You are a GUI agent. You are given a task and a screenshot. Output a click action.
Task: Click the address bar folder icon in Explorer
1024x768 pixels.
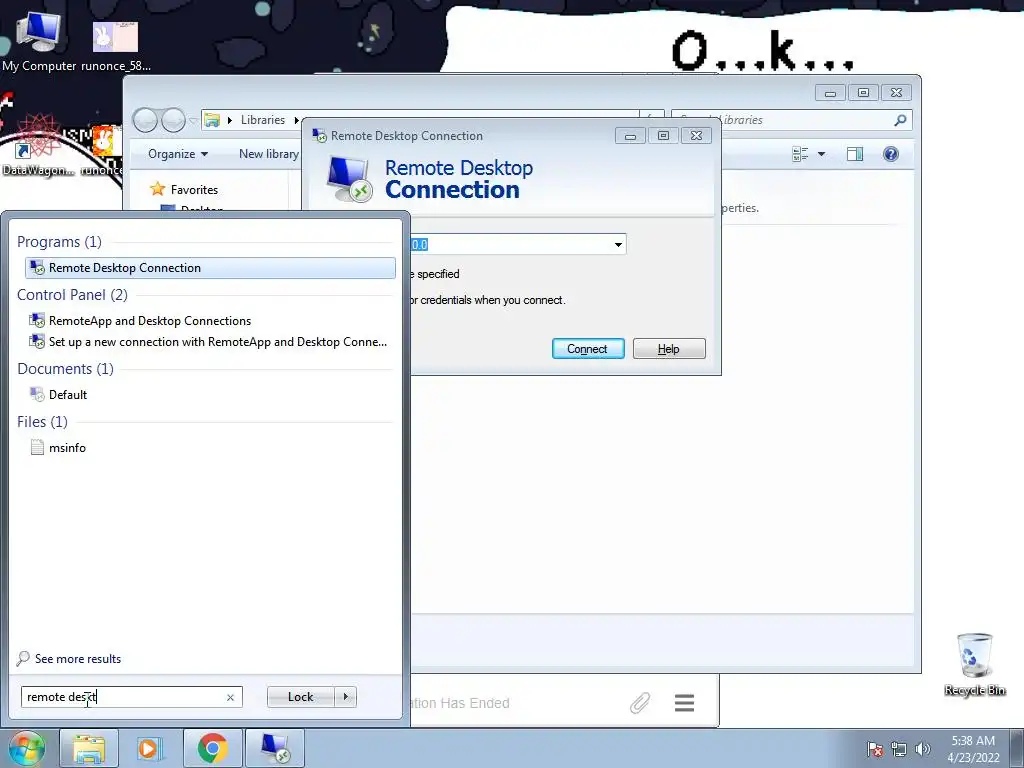(212, 120)
